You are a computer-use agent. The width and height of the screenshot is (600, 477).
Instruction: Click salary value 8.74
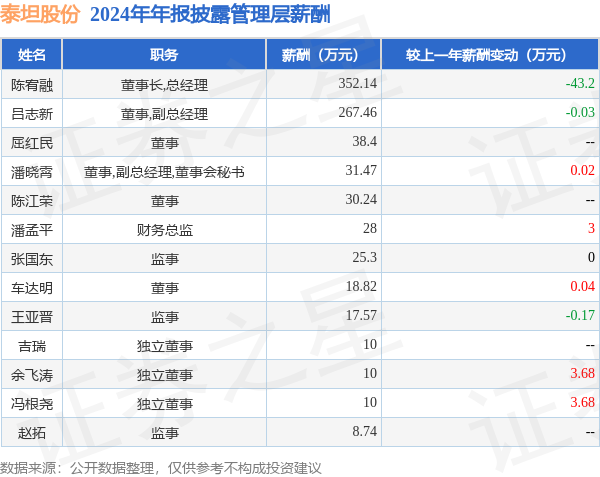(365, 431)
